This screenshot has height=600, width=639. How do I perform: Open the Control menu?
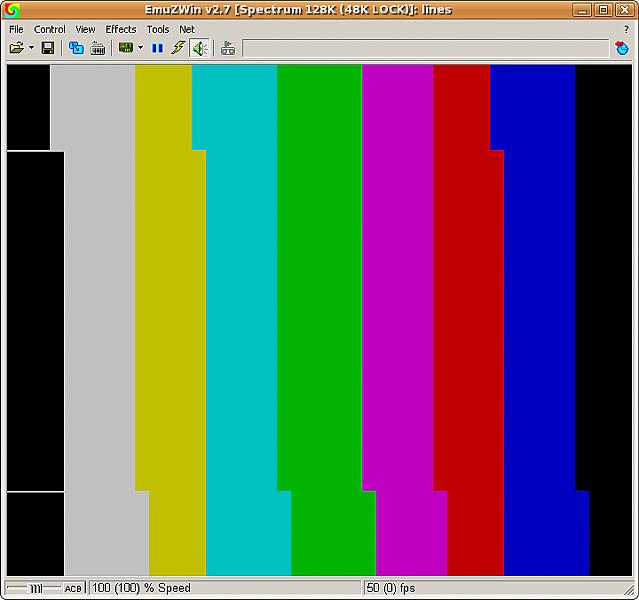[x=49, y=29]
